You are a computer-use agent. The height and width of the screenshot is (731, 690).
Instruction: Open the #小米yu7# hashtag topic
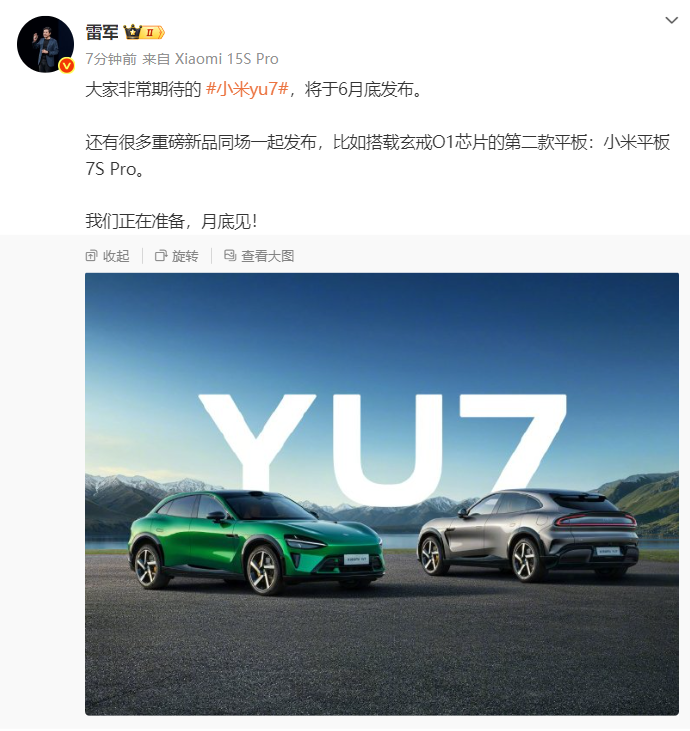(247, 89)
